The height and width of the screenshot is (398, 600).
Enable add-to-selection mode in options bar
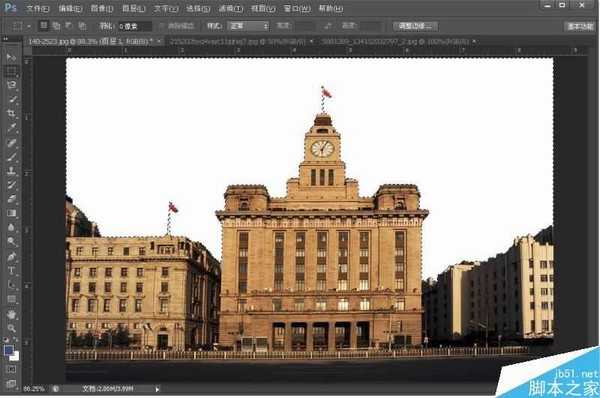[56, 26]
